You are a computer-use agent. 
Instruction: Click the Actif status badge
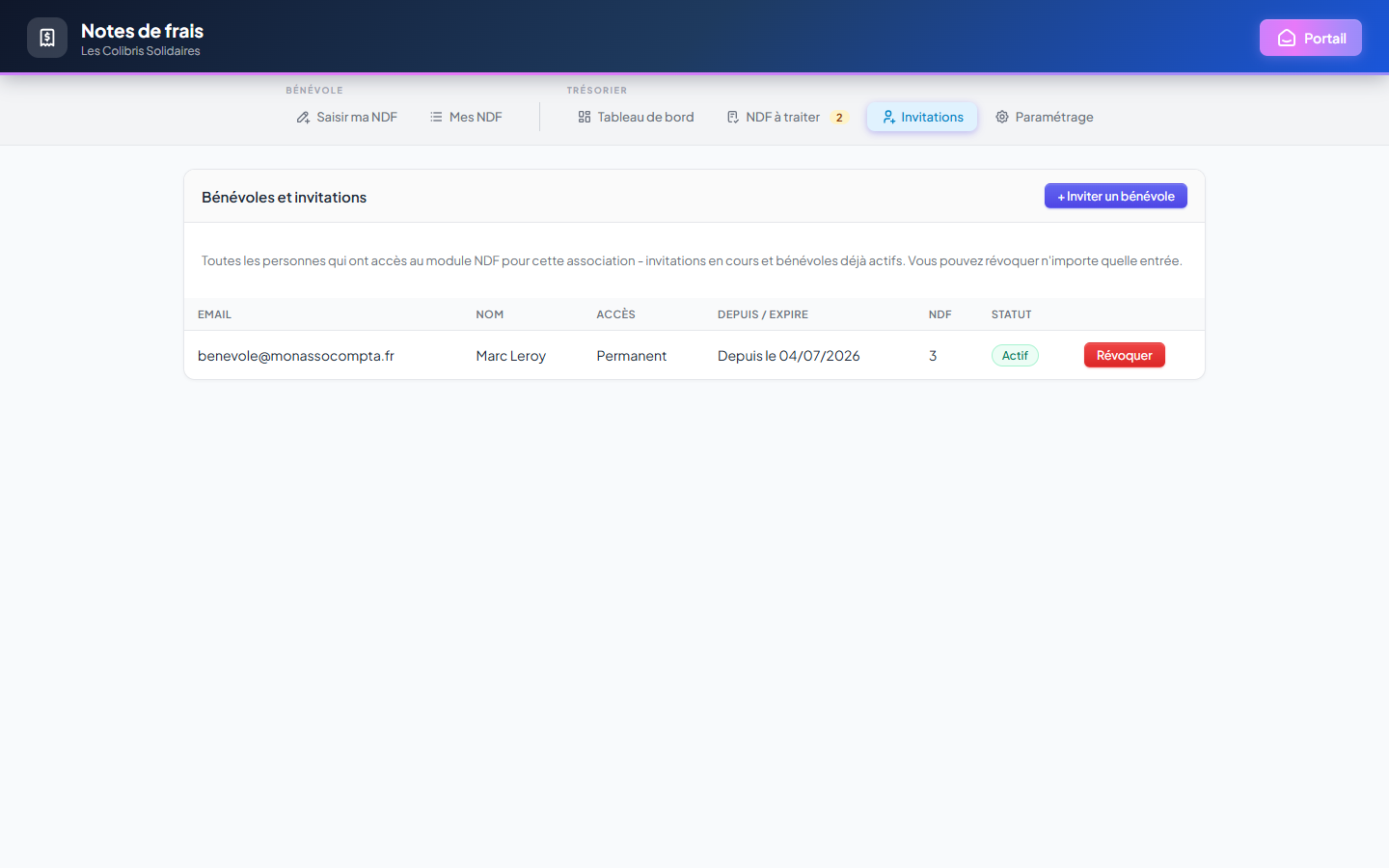click(1015, 355)
